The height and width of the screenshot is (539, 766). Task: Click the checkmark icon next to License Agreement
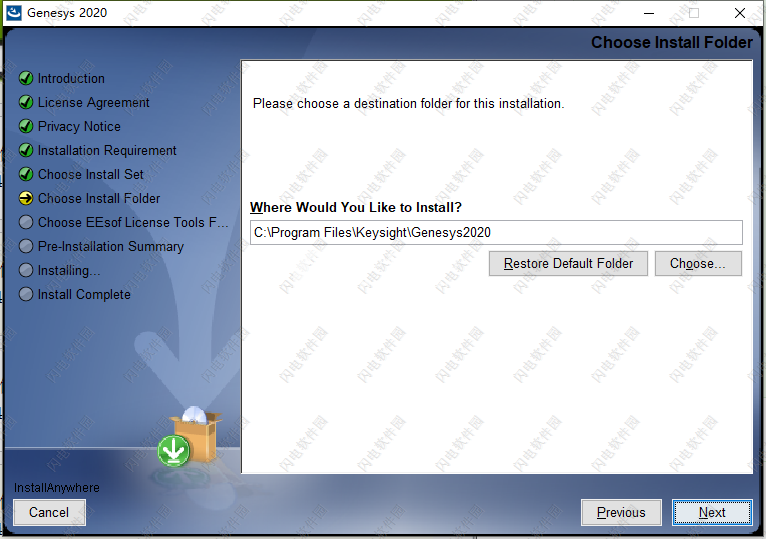pos(26,102)
